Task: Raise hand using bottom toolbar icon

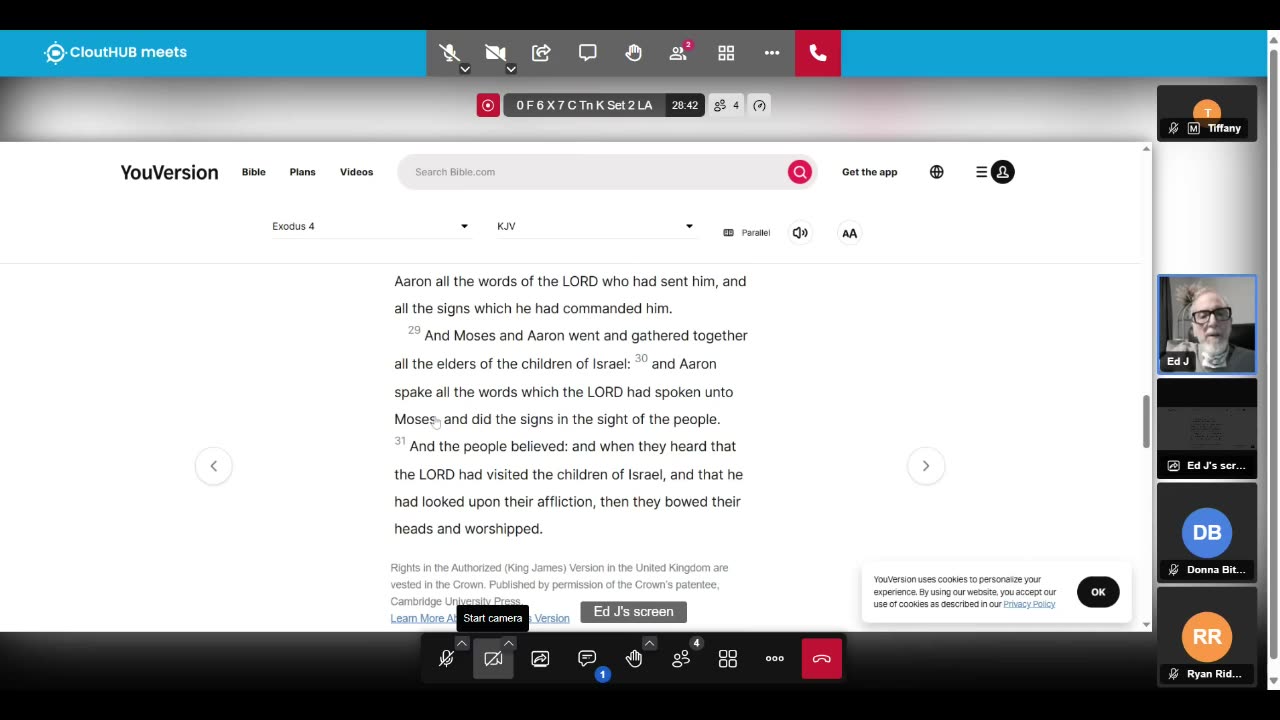Action: [x=634, y=659]
